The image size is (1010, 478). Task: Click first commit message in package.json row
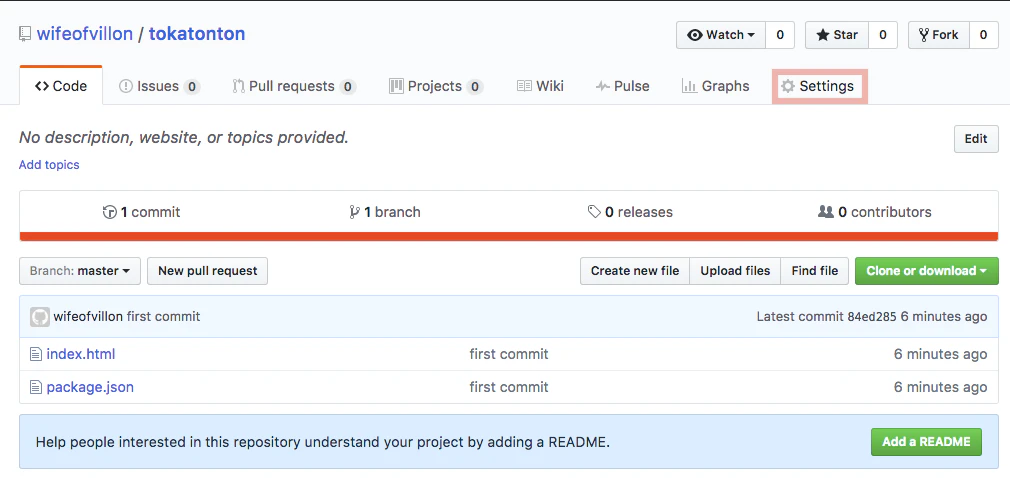pos(509,387)
